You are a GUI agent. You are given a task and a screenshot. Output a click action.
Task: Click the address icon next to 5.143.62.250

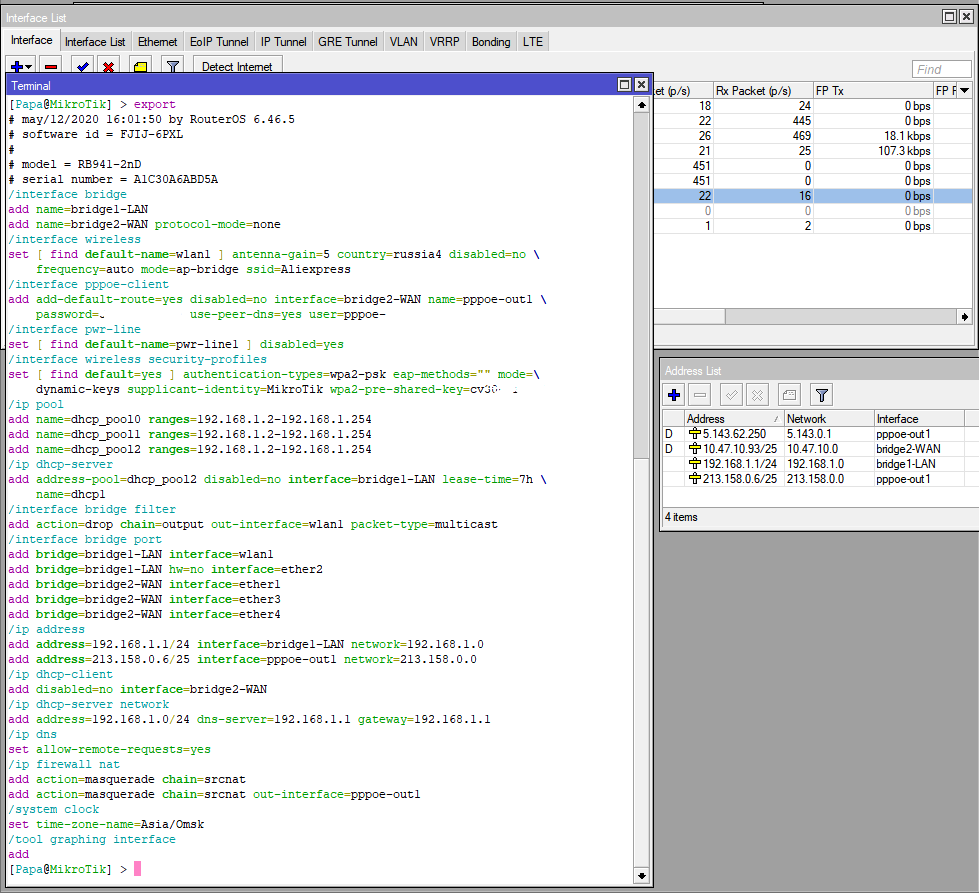pos(694,434)
